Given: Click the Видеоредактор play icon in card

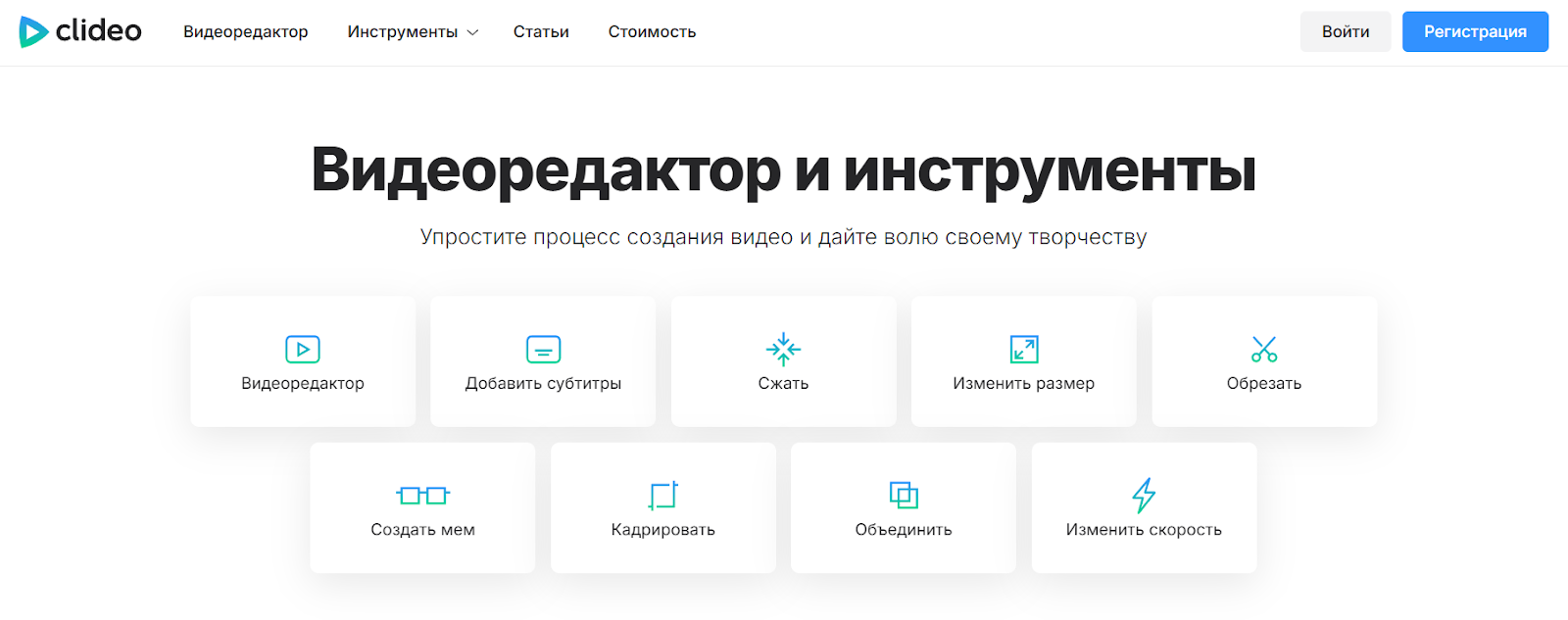Looking at the screenshot, I should click(303, 349).
